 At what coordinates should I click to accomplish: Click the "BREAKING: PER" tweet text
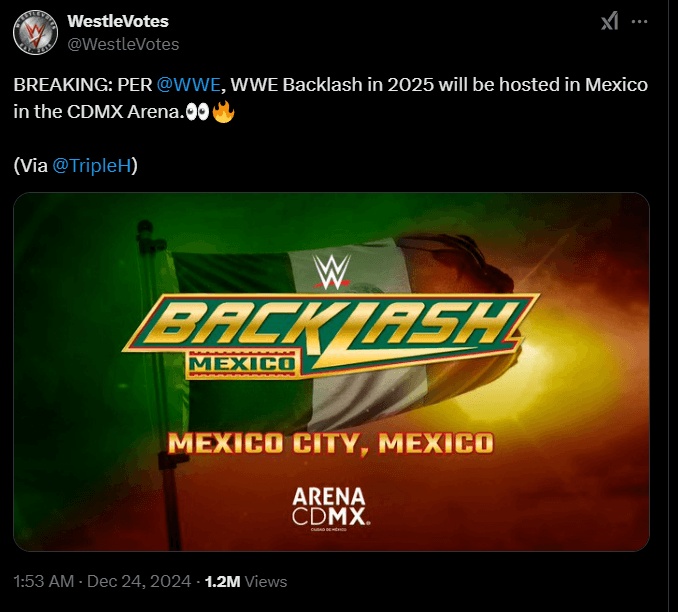83,85
